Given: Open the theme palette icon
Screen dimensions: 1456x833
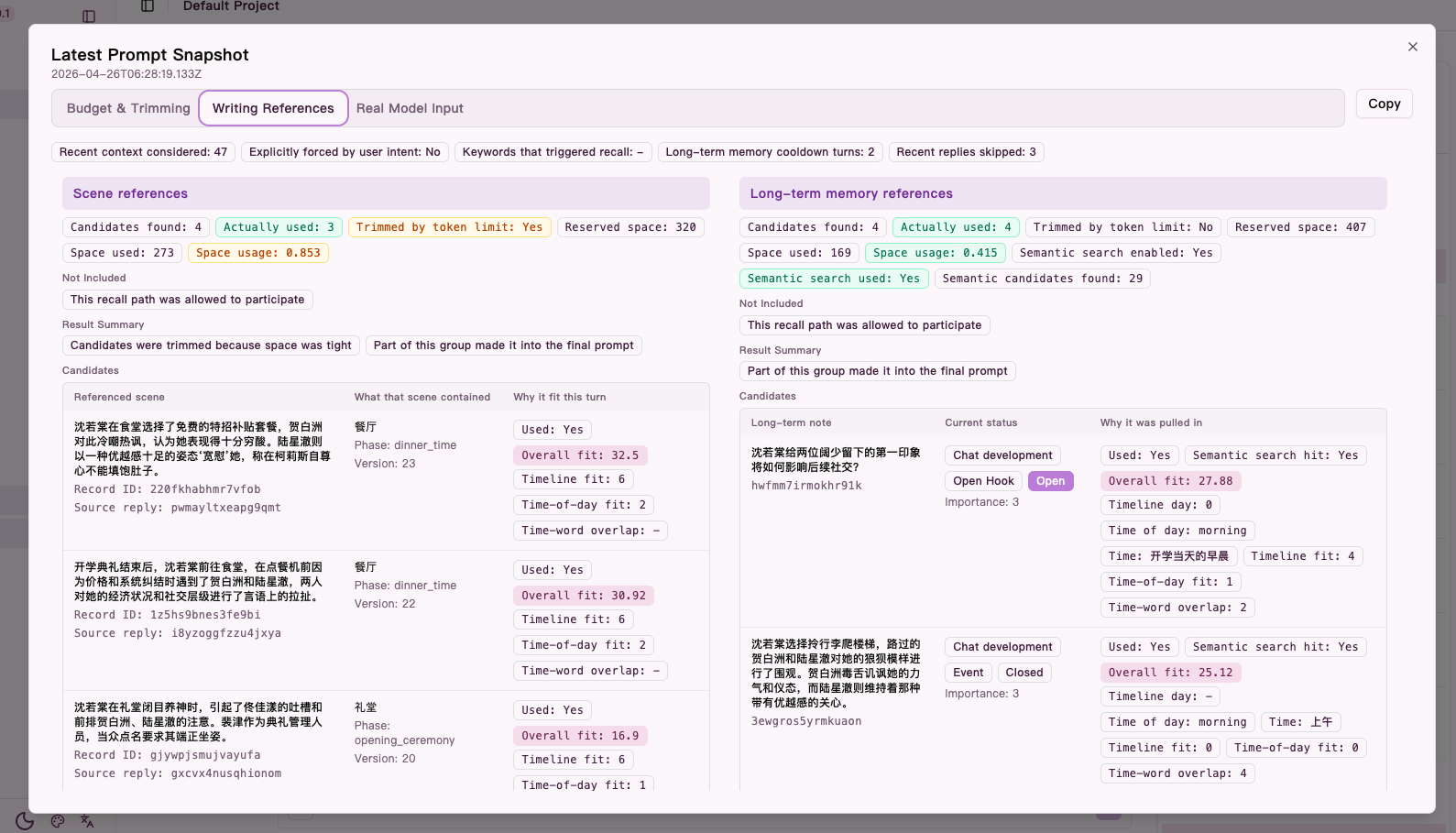Looking at the screenshot, I should (x=58, y=821).
